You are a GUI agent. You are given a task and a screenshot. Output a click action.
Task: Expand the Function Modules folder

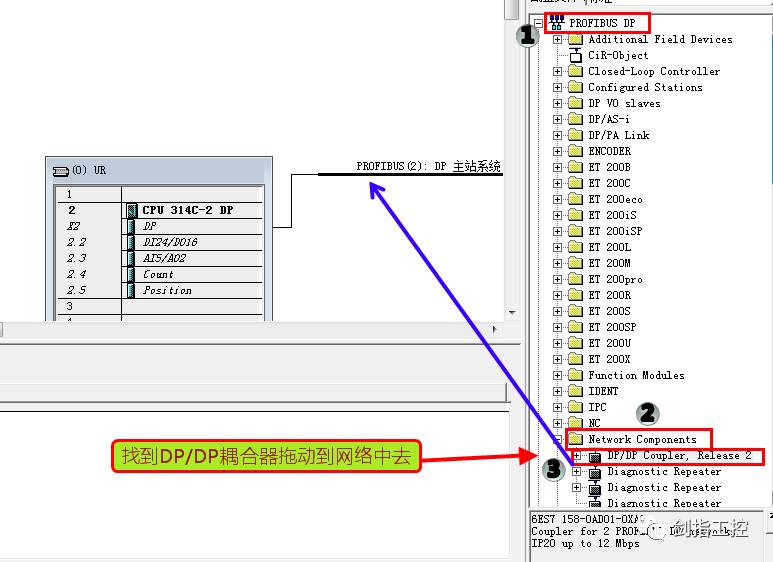[x=558, y=375]
